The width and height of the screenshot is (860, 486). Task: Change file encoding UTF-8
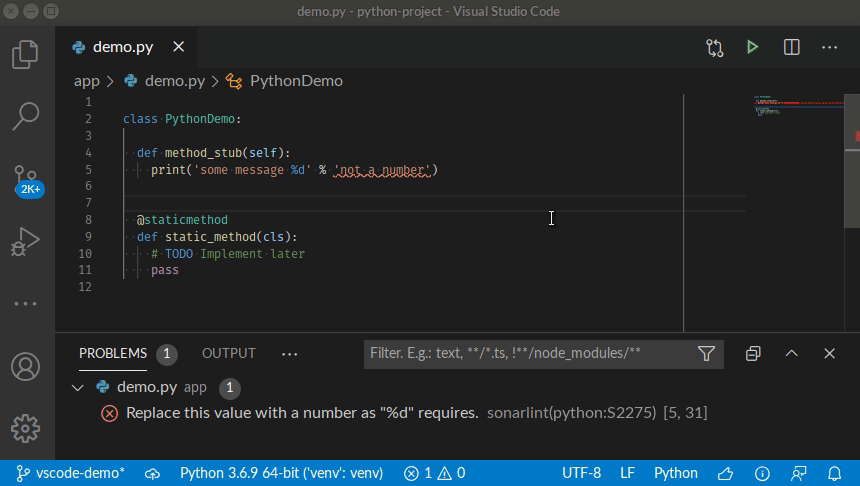[x=581, y=473]
